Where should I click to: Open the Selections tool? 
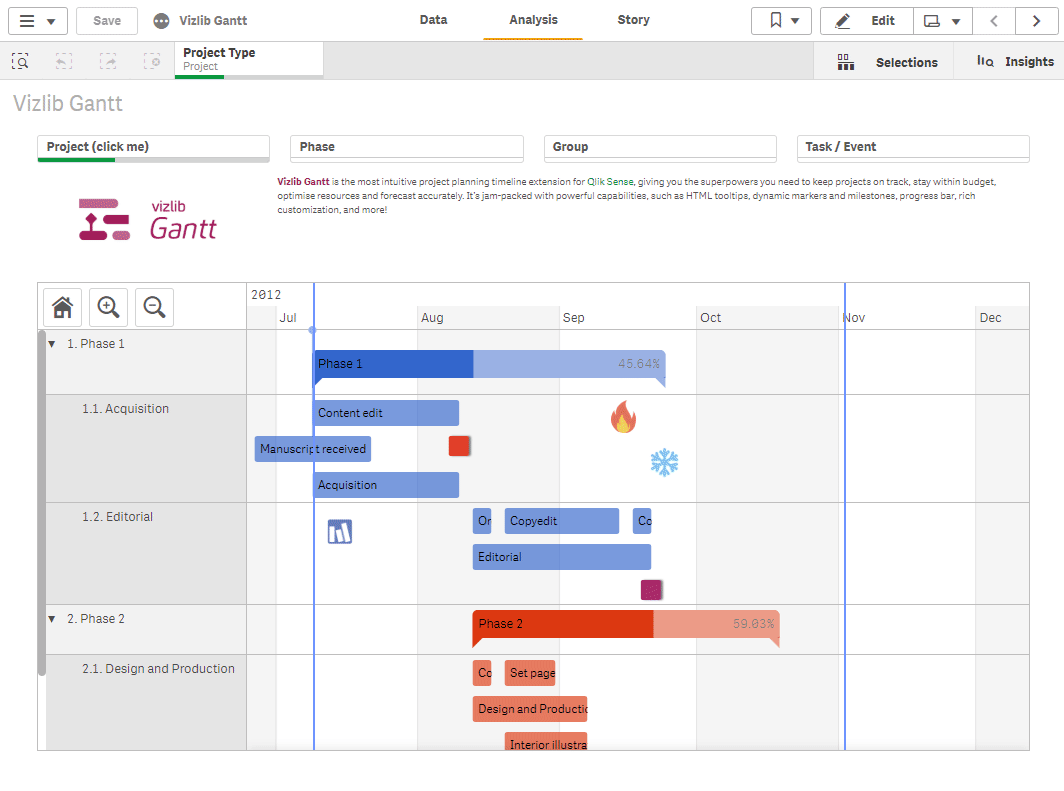(887, 62)
